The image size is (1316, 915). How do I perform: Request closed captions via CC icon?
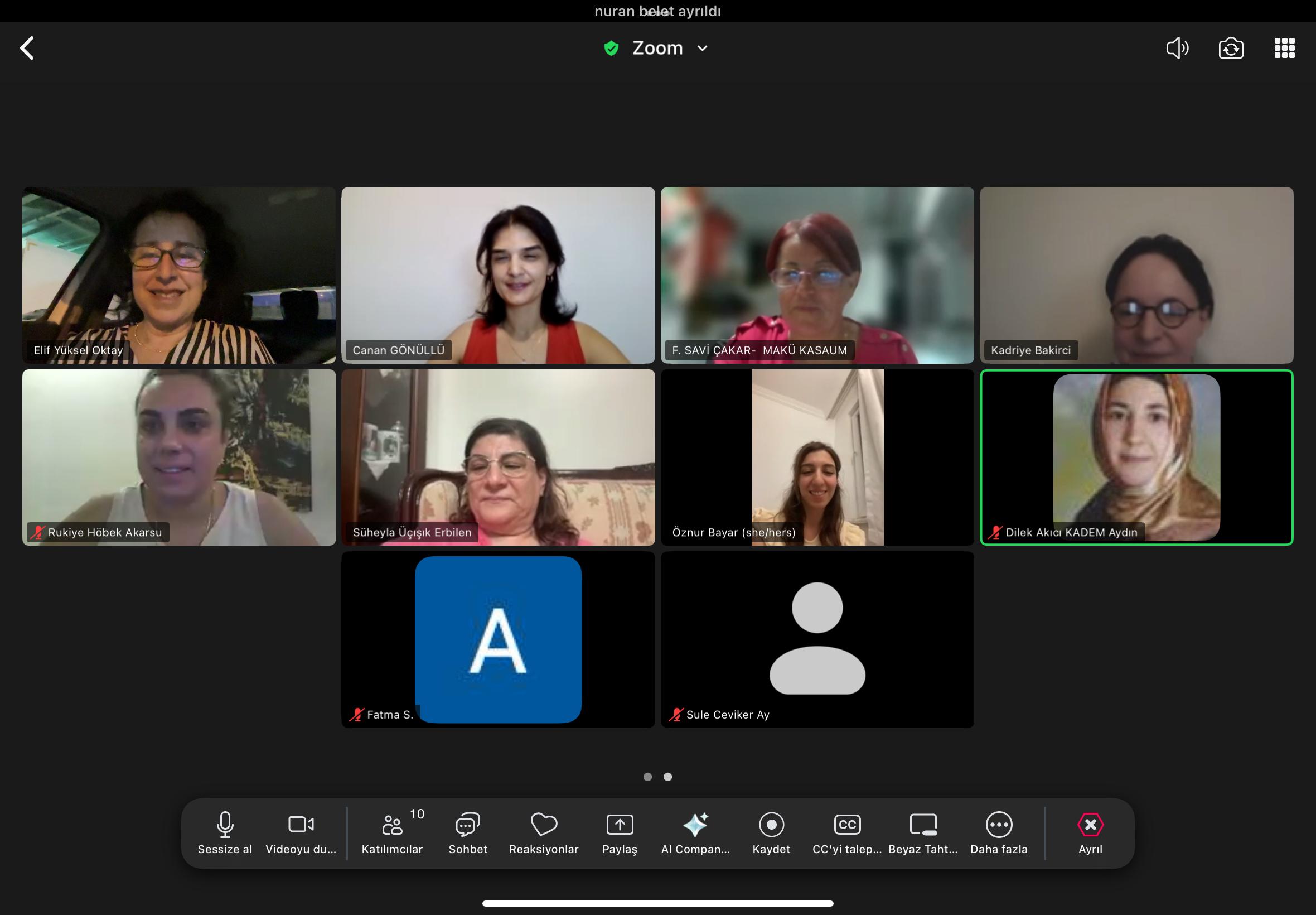pos(847,826)
